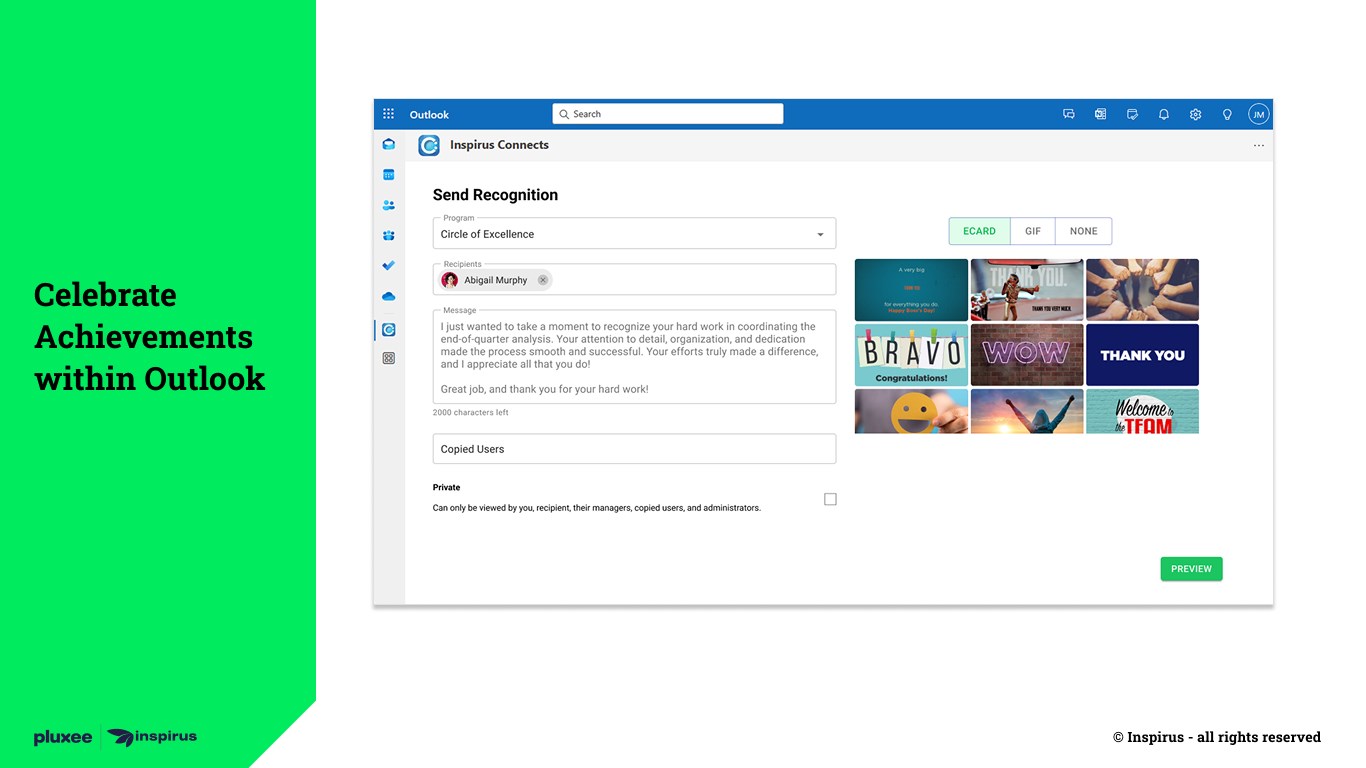Open the To Do checkmark icon
Image resolution: width=1366 pixels, height=768 pixels.
[389, 265]
